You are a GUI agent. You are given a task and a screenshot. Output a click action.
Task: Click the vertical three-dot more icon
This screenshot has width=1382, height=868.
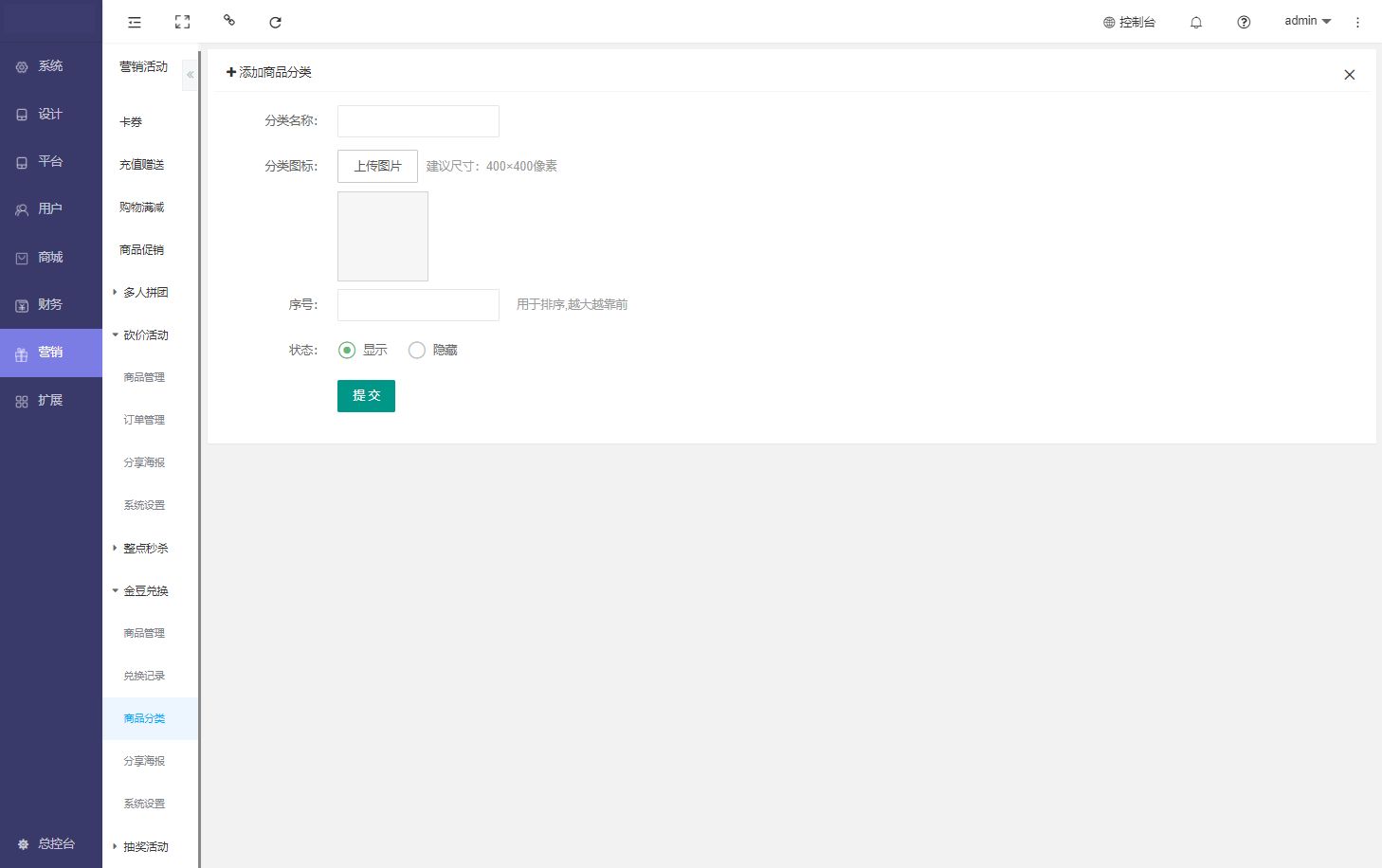coord(1357,22)
